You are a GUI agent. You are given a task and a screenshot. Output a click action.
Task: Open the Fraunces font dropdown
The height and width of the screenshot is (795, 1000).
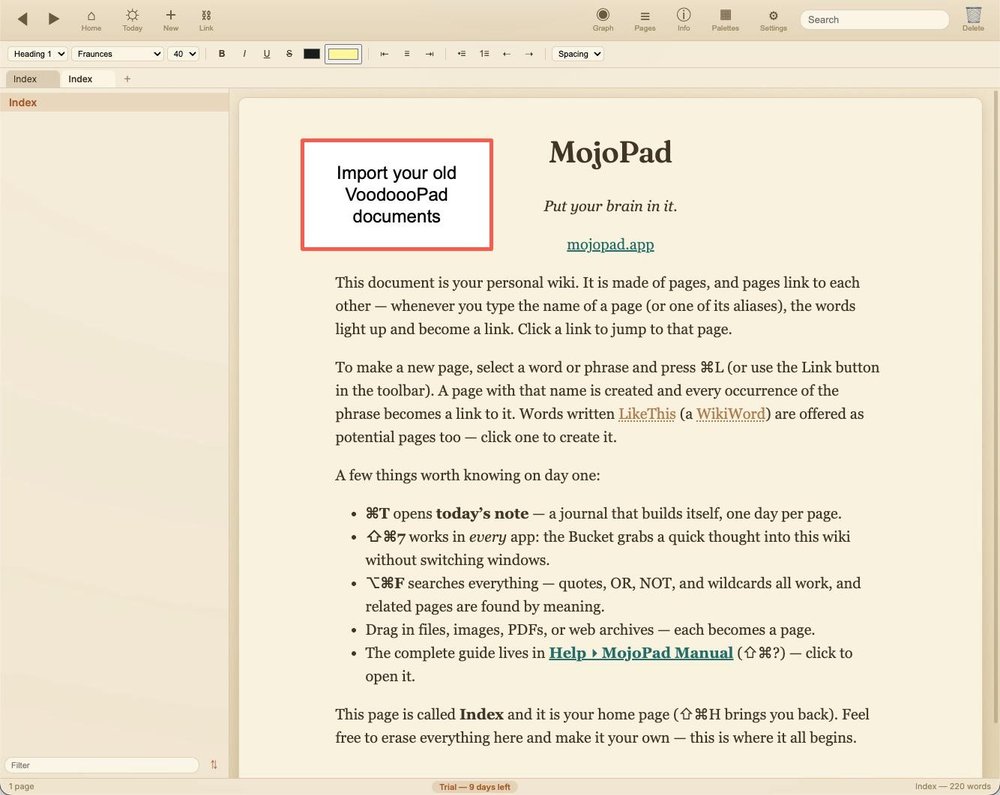point(118,54)
